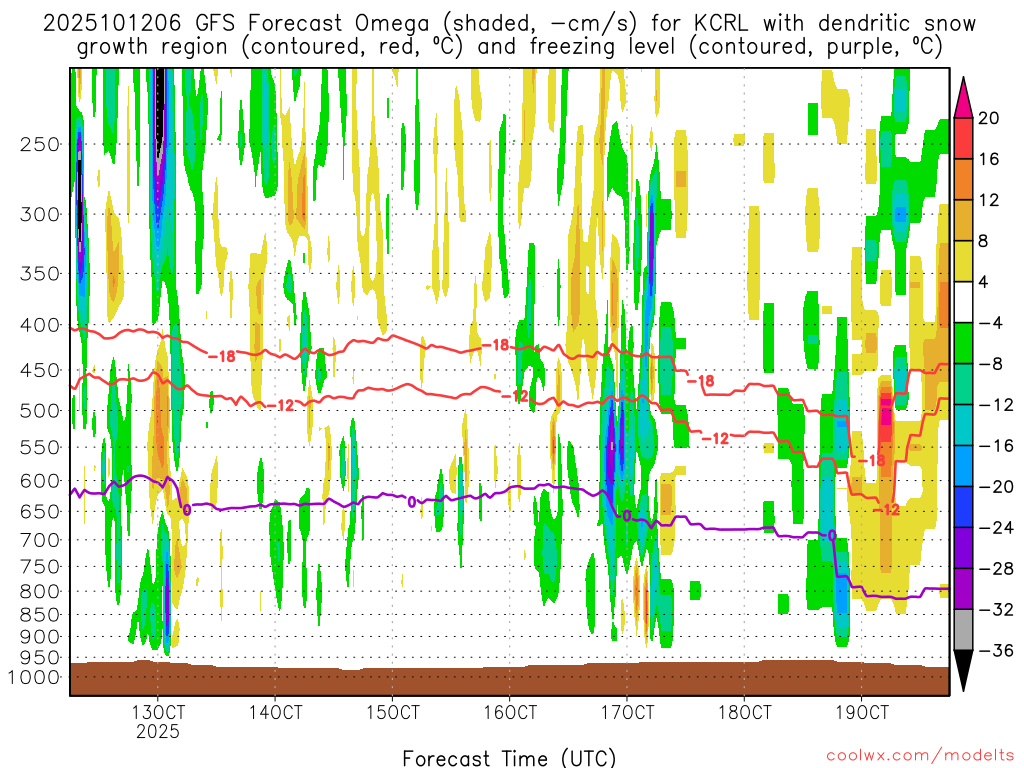Click the 300 pressure level label
The height and width of the screenshot is (768, 1024).
40,214
